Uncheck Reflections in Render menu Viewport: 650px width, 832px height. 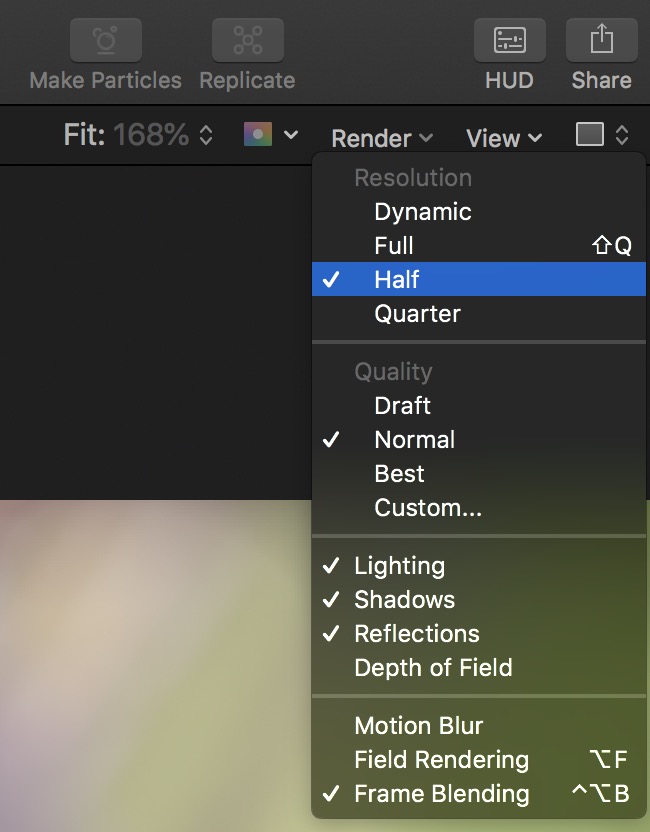(416, 634)
